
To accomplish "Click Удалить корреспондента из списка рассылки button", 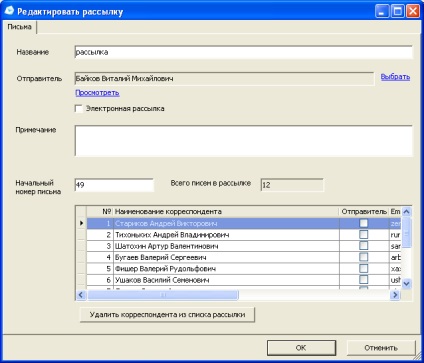I will pos(167,315).
